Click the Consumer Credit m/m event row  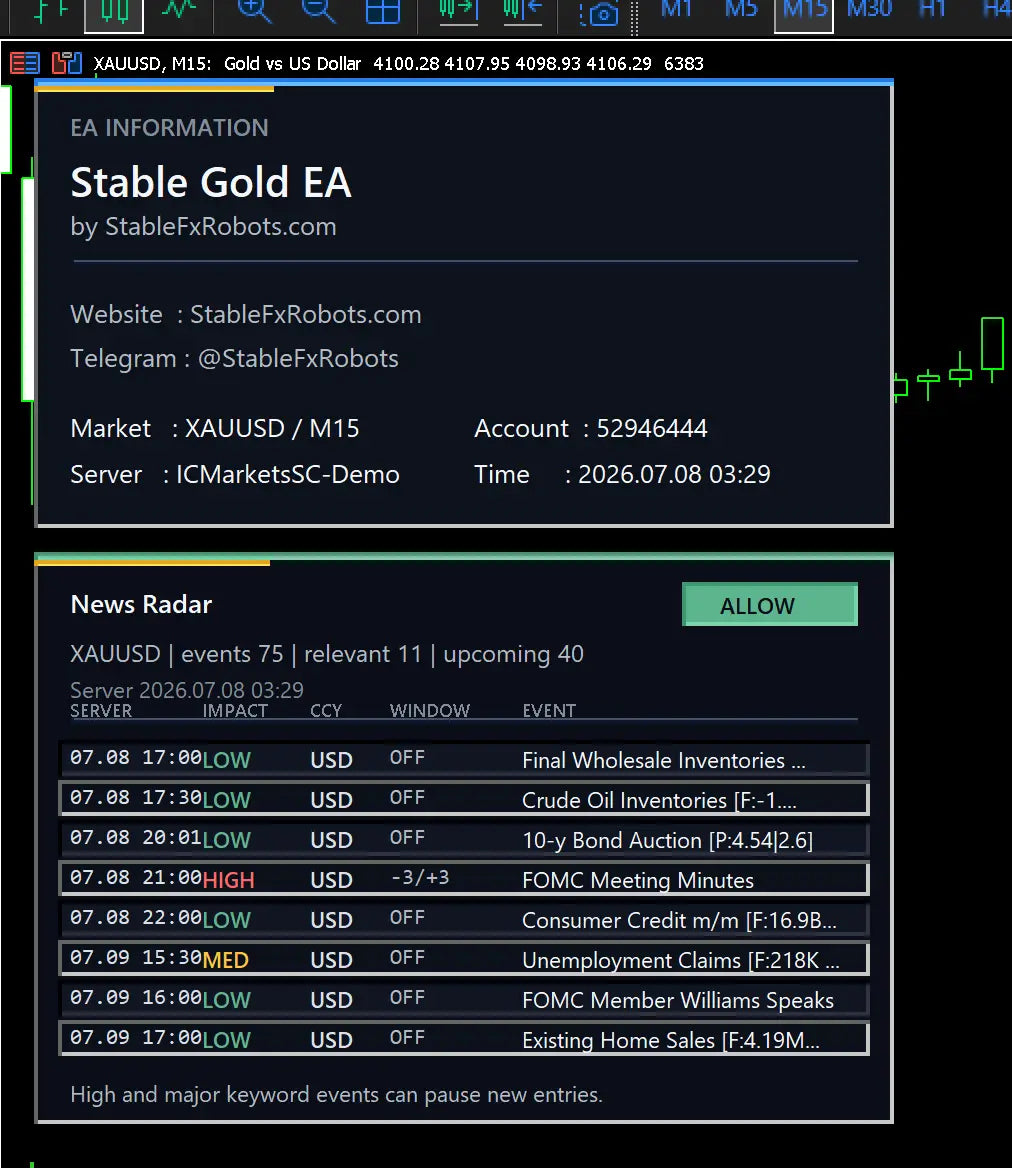pos(464,920)
